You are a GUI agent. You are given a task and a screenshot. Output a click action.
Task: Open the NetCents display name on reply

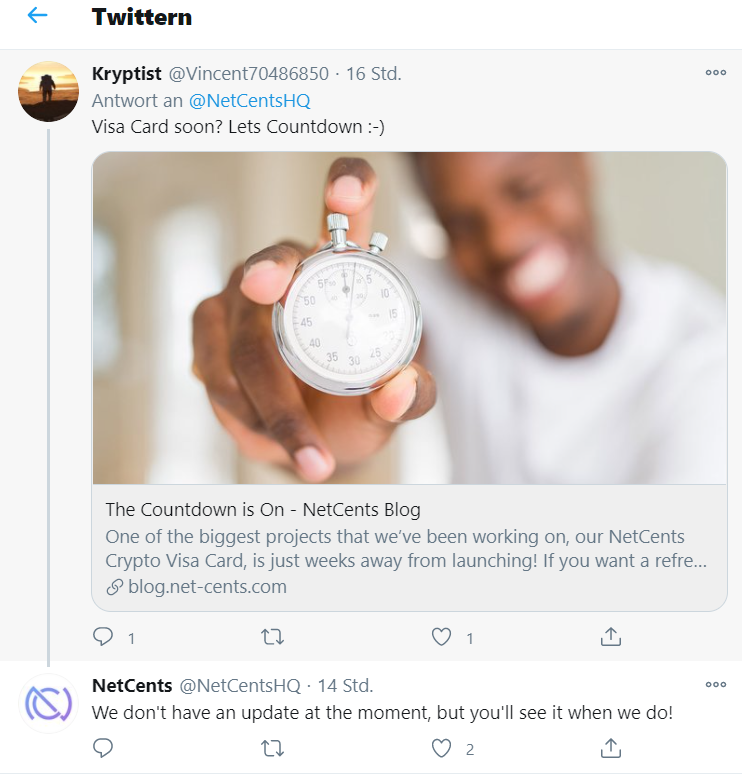click(132, 686)
